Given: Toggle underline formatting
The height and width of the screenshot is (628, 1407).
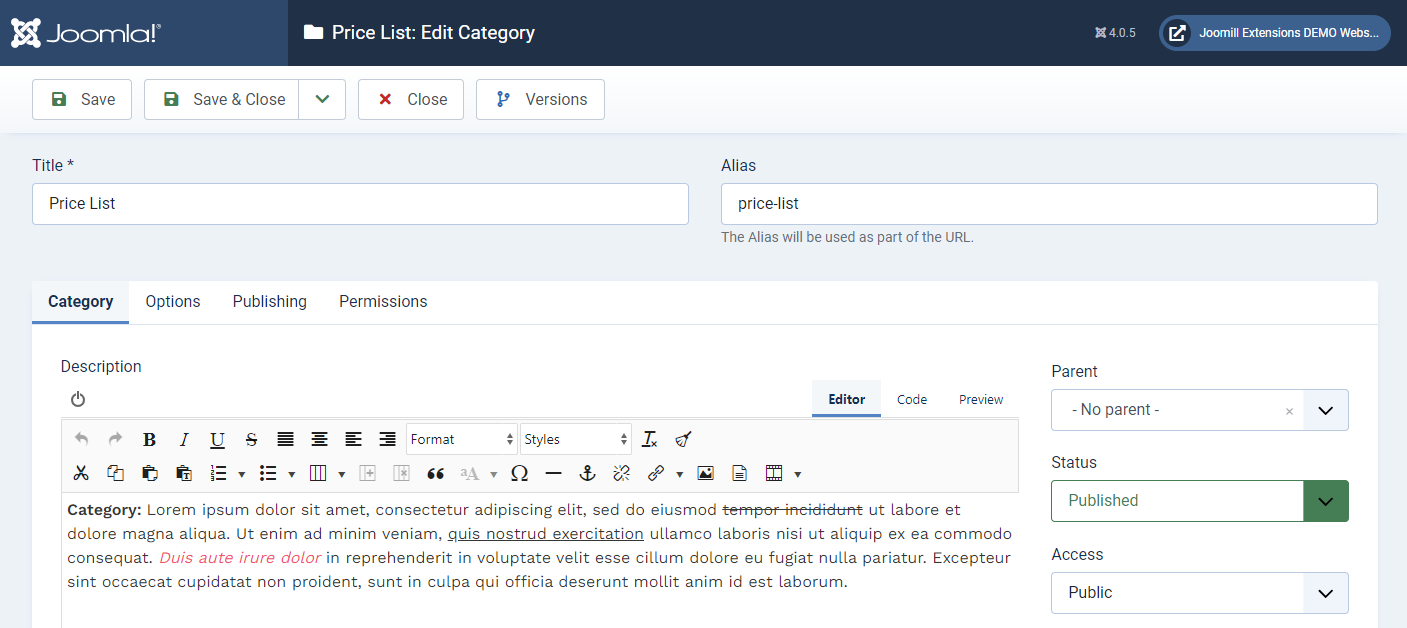Looking at the screenshot, I should pyautogui.click(x=217, y=439).
